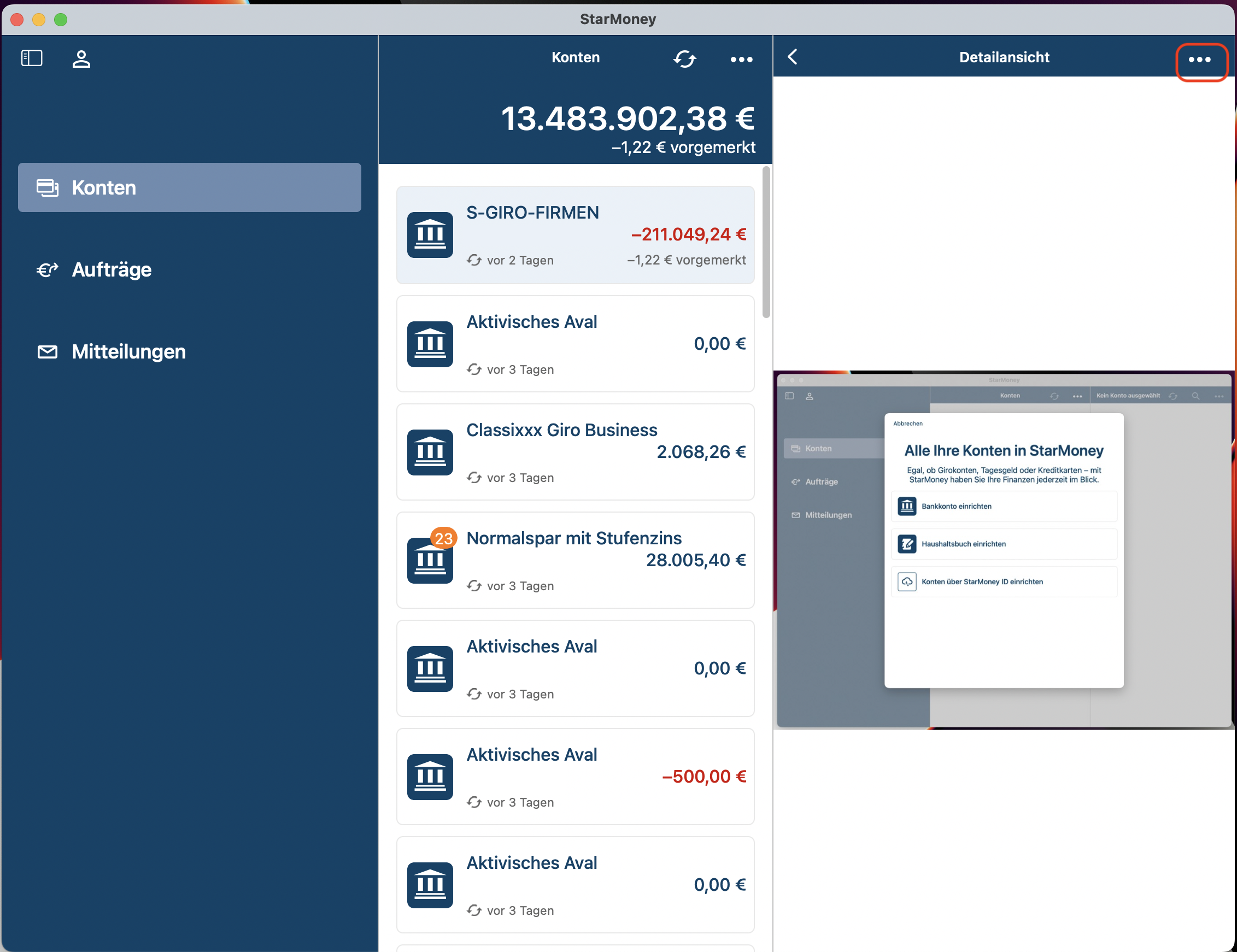The image size is (1237, 952).
Task: Click the Mitteilungen envelope icon
Action: 47,352
